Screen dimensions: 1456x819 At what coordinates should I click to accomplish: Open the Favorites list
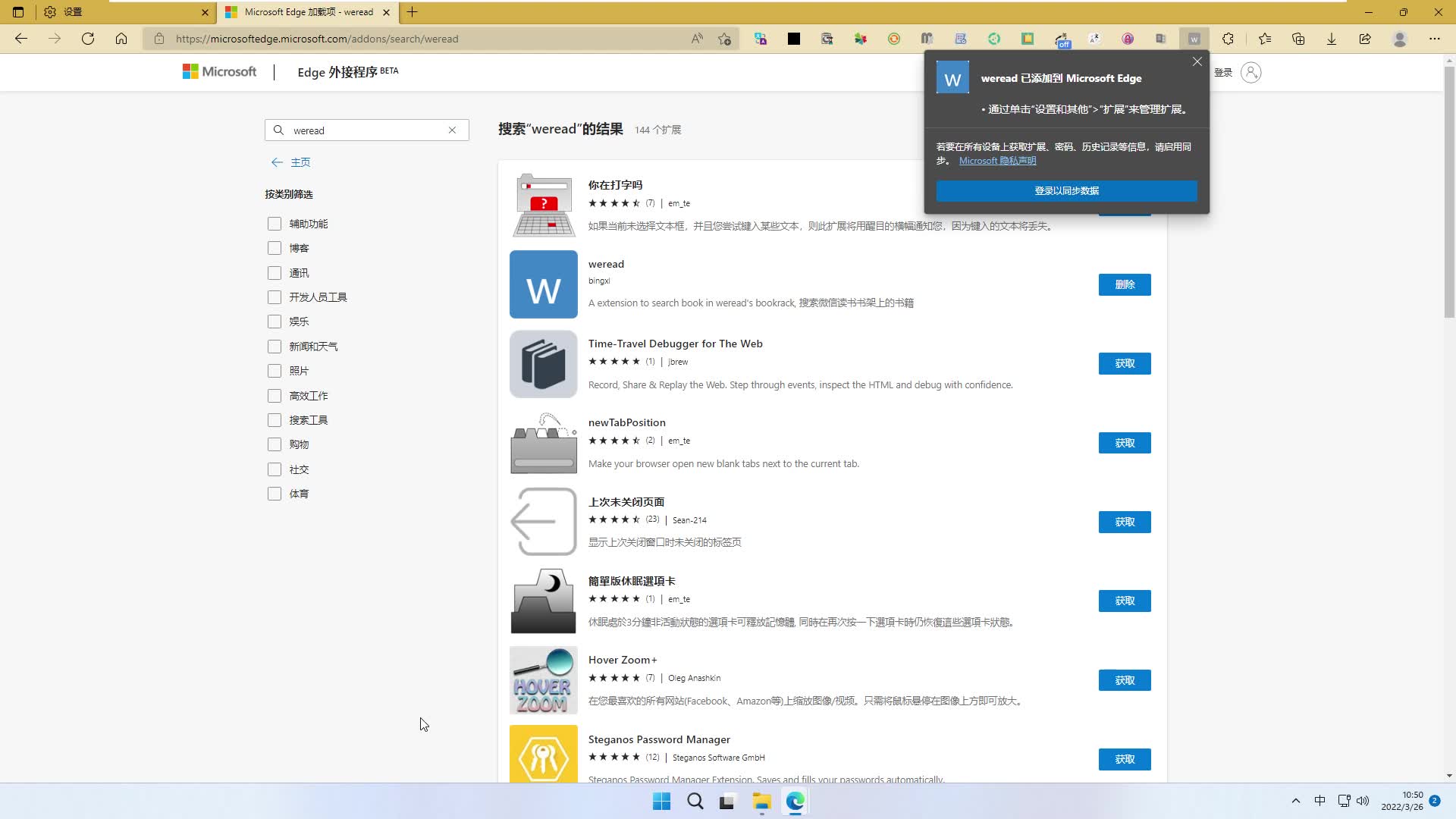[x=1265, y=39]
